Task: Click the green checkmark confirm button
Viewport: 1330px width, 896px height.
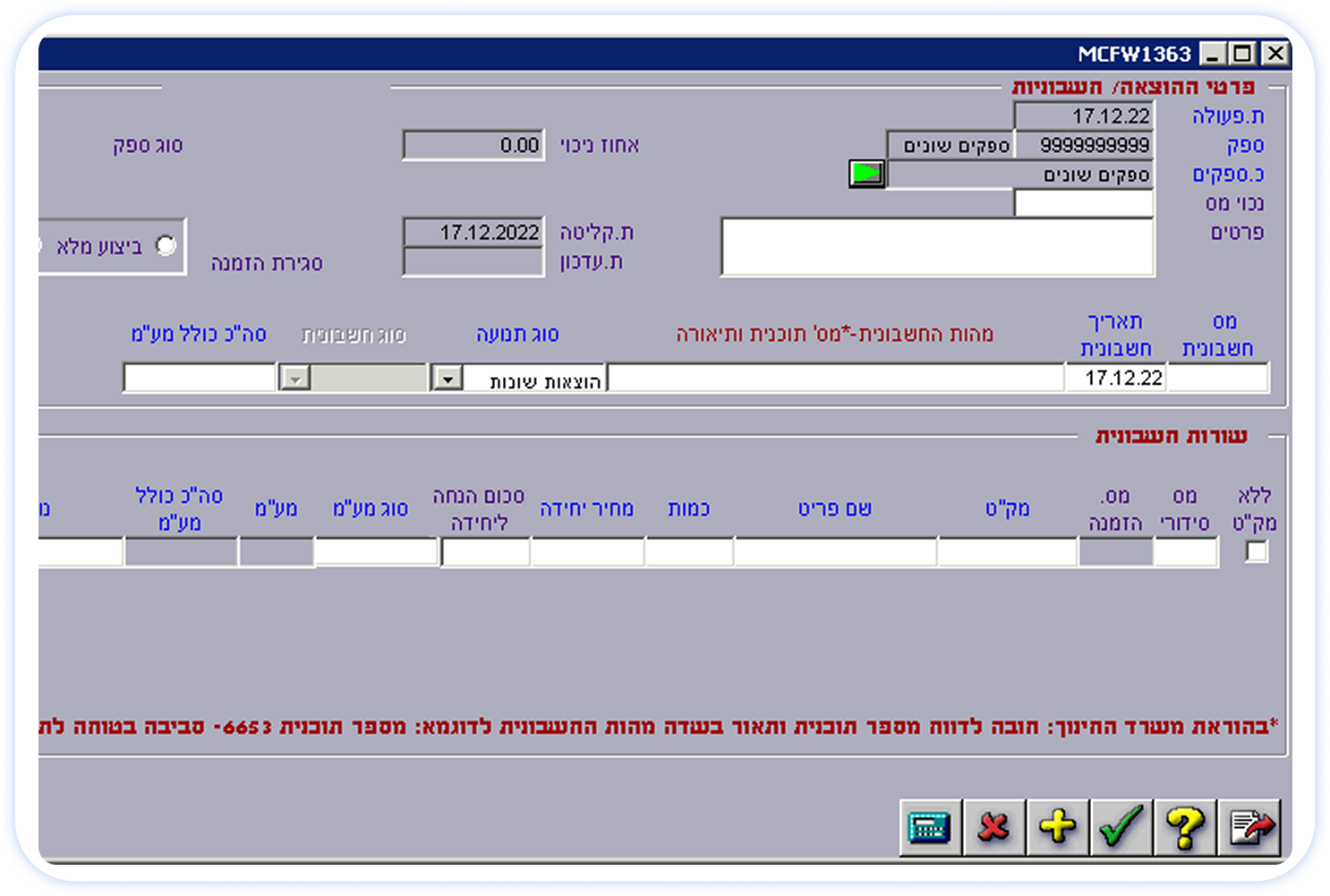Action: [1121, 826]
